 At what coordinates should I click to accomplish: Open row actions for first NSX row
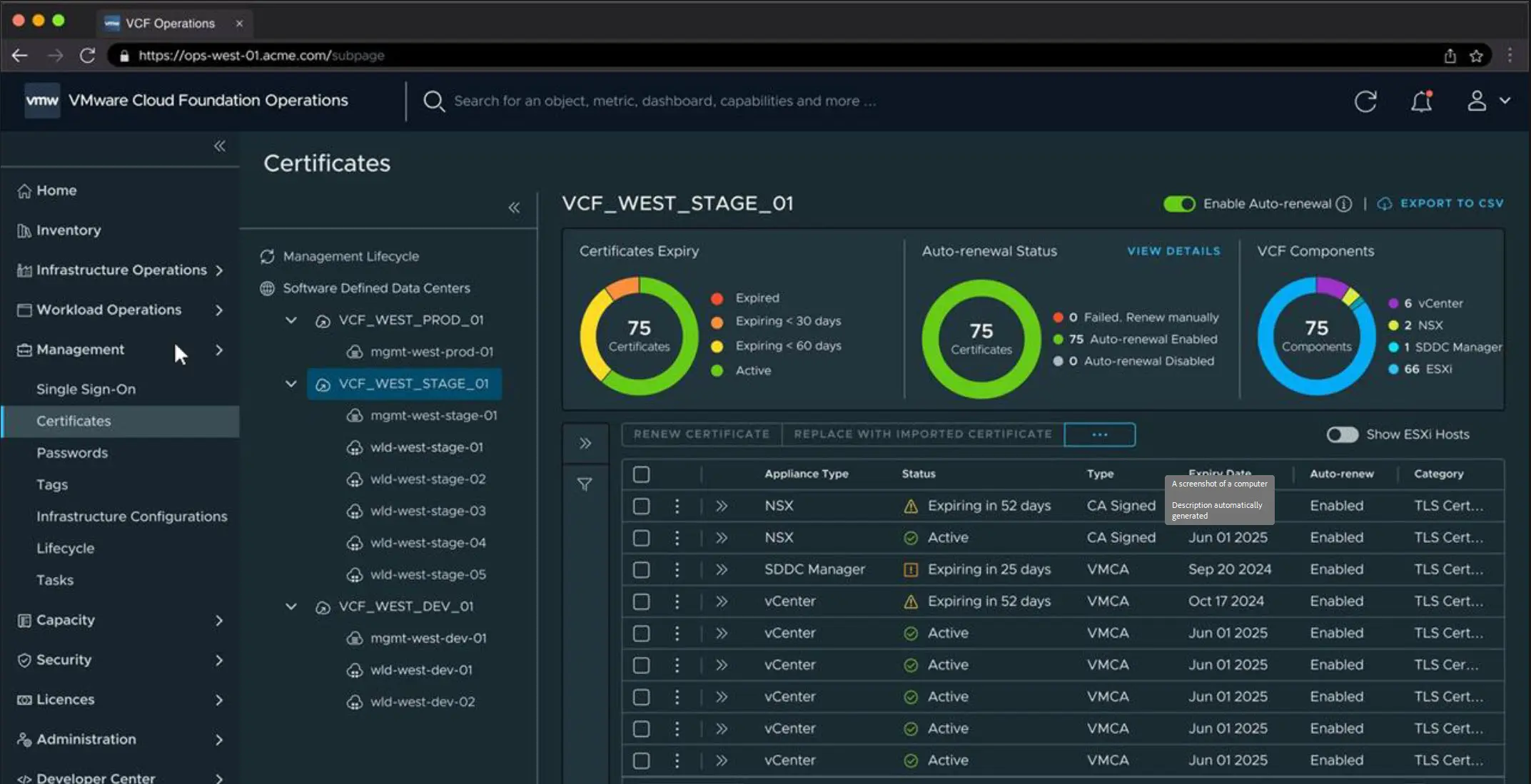(677, 506)
